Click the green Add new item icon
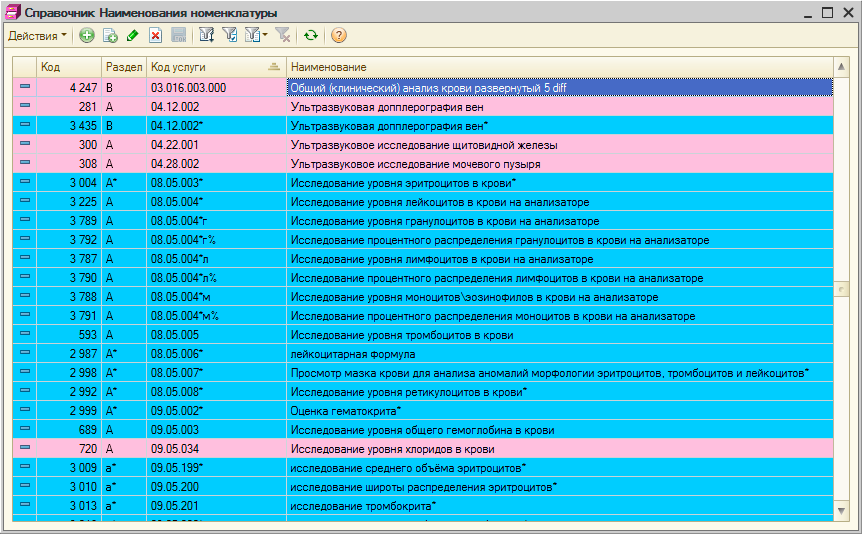Viewport: 862px width, 534px height. click(x=87, y=36)
